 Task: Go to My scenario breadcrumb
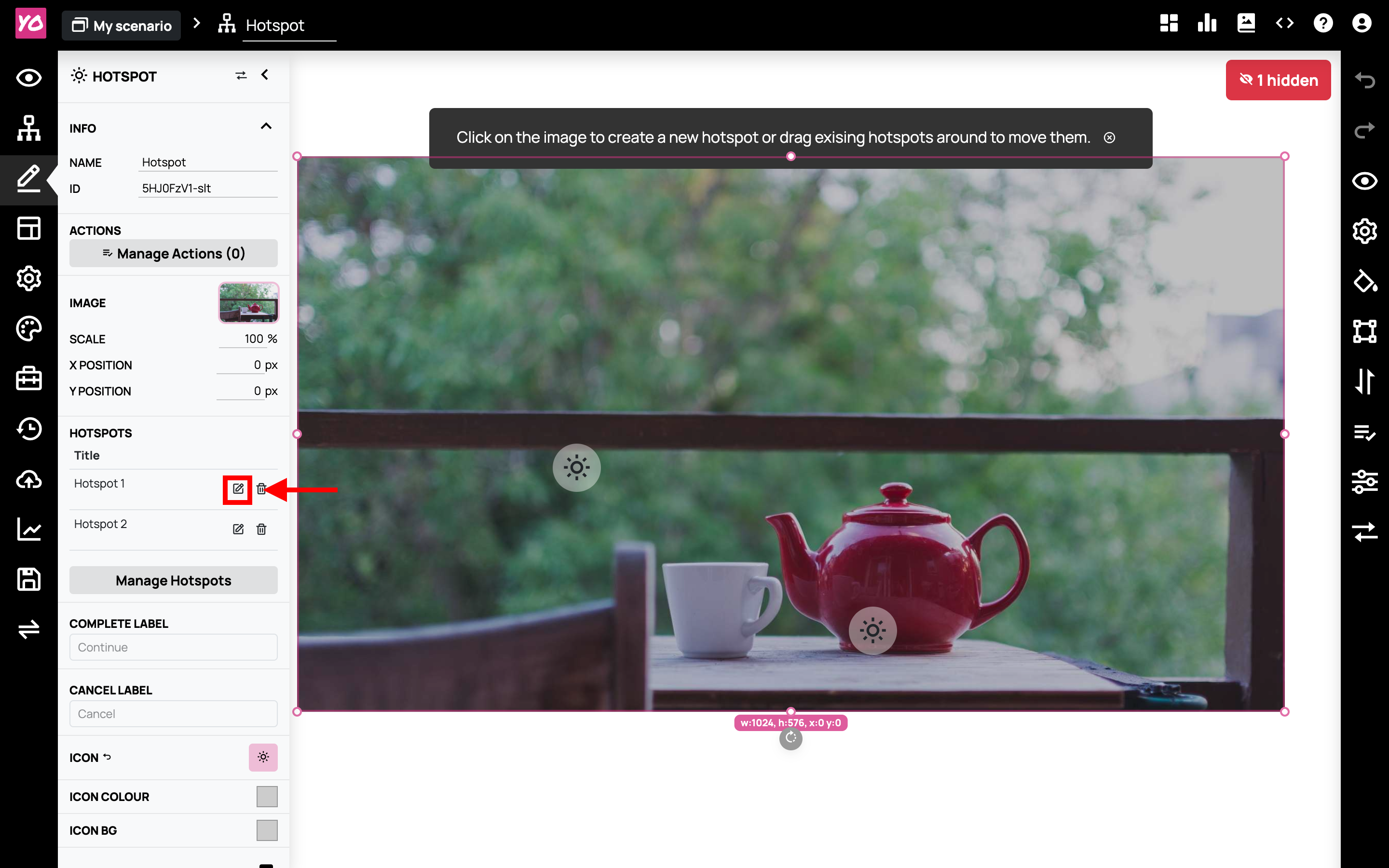click(x=122, y=25)
